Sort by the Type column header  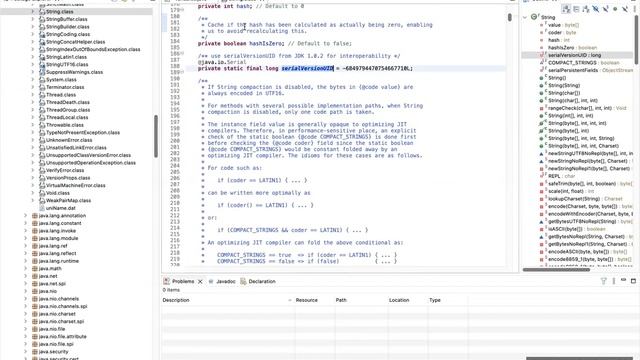447,300
